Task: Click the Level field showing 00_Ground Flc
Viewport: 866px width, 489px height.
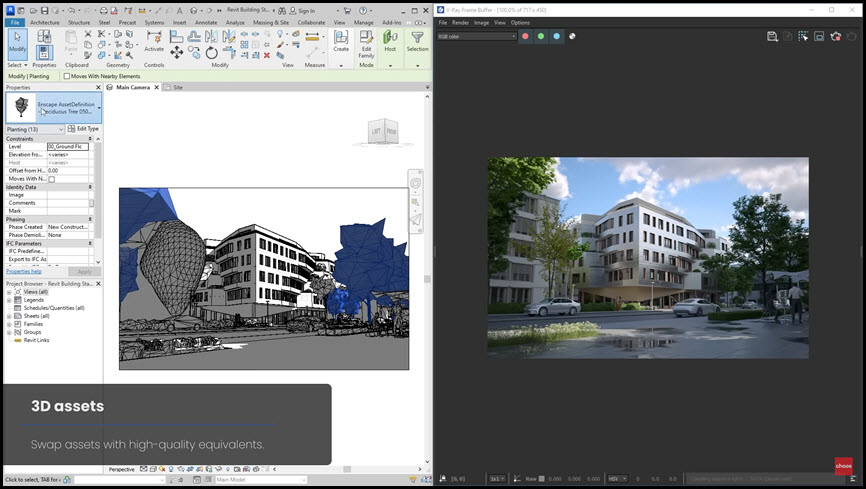Action: pyautogui.click(x=67, y=146)
